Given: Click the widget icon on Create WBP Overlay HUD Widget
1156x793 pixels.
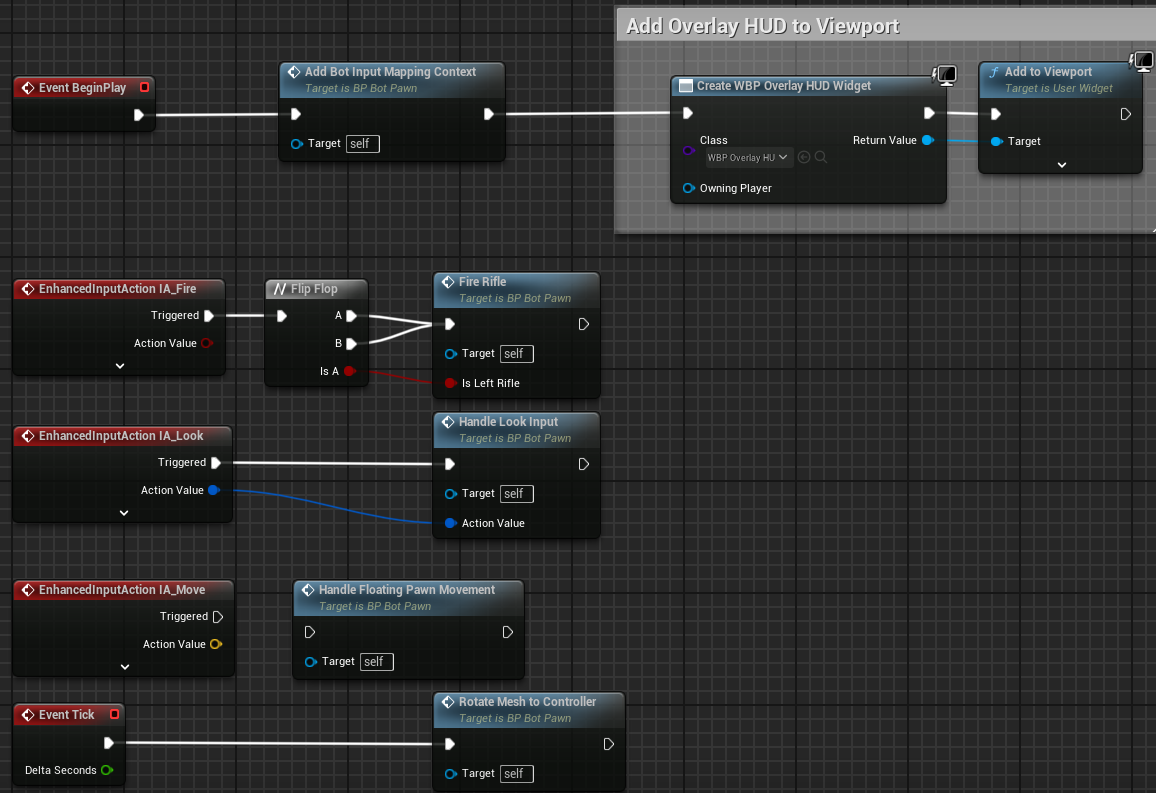Looking at the screenshot, I should [685, 86].
